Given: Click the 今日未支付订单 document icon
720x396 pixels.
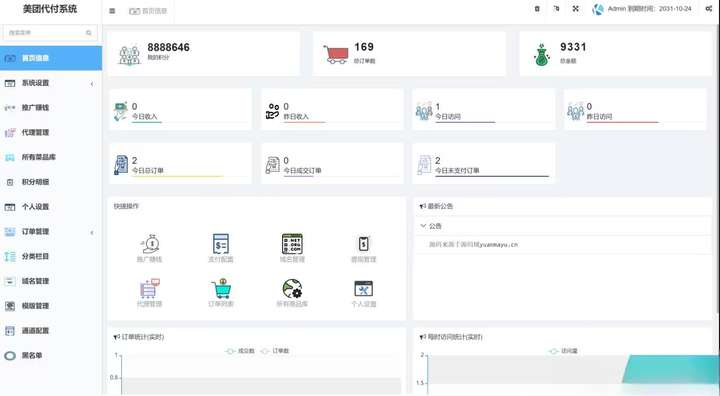Looking at the screenshot, I should click(x=424, y=165).
